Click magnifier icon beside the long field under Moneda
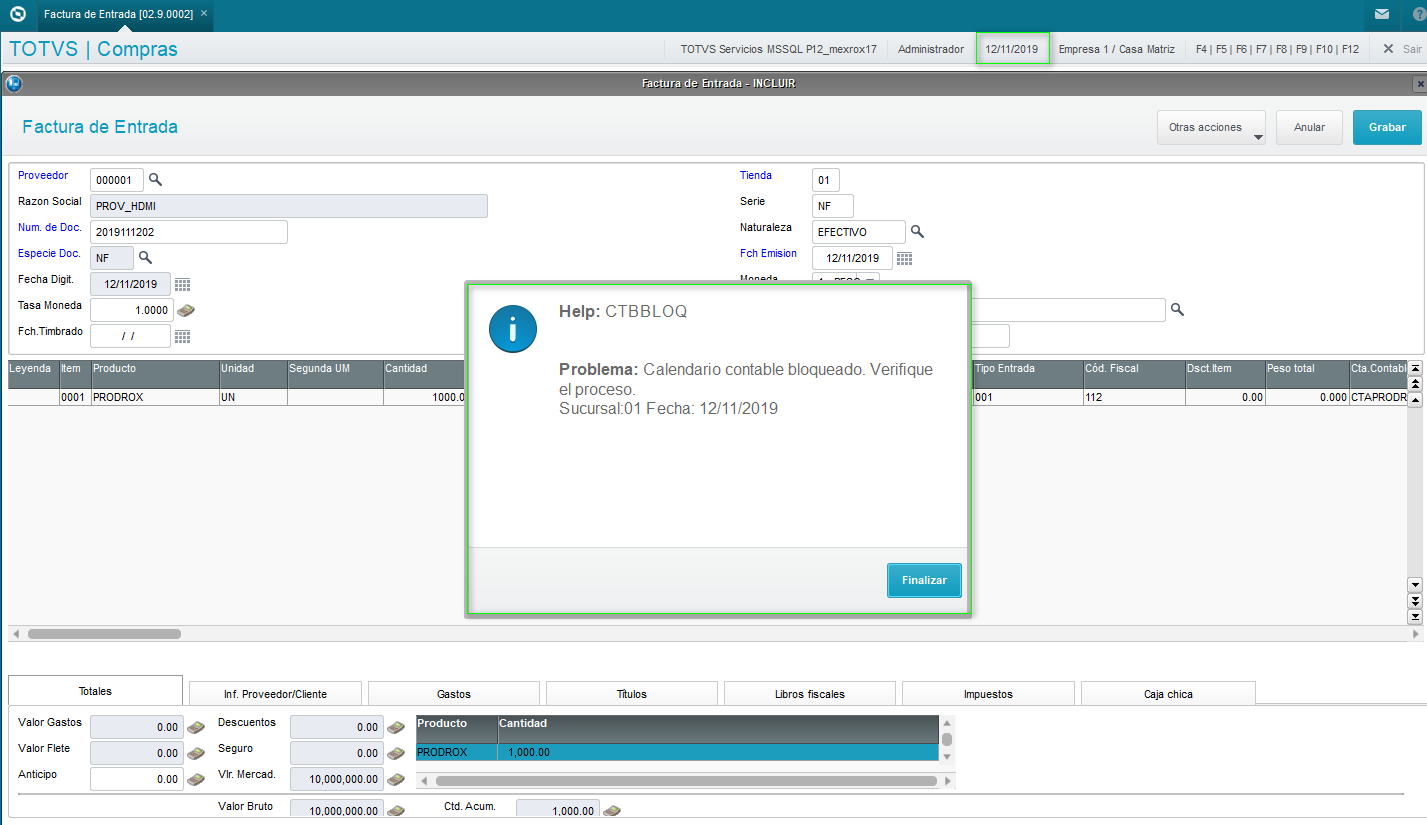This screenshot has width=1427, height=825. 1177,310
